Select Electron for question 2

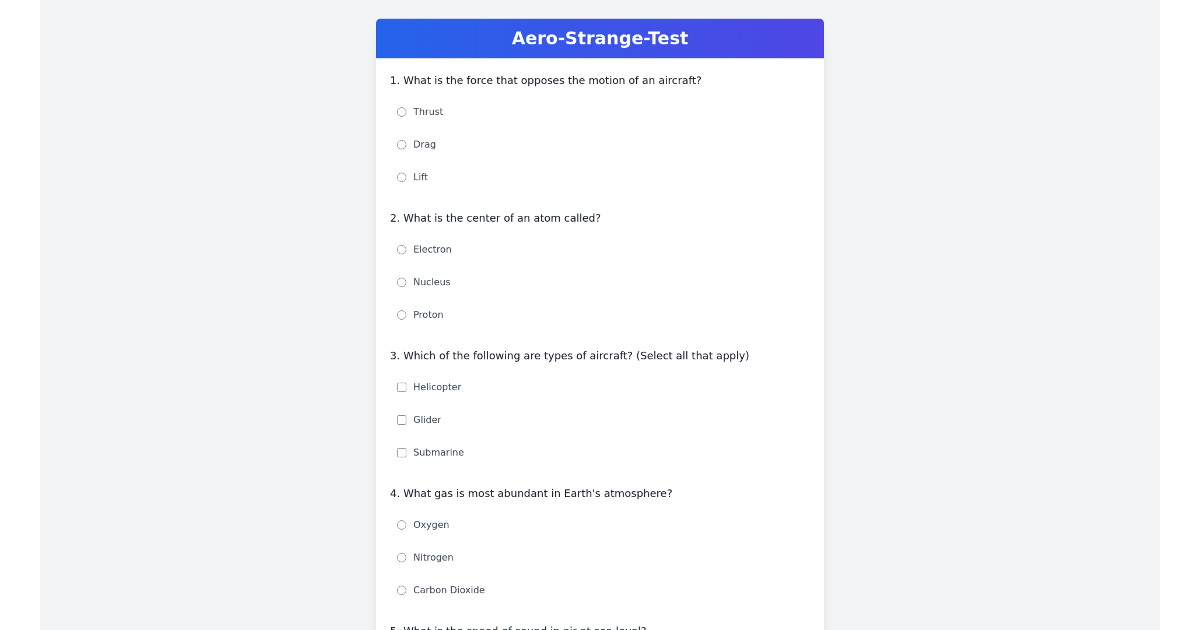(401, 249)
